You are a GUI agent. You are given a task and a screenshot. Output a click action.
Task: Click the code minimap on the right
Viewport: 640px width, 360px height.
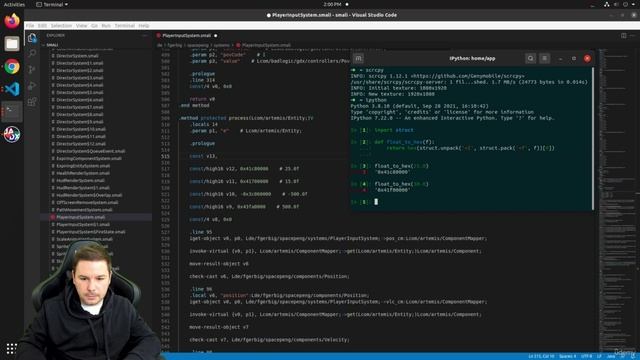pos(618,200)
